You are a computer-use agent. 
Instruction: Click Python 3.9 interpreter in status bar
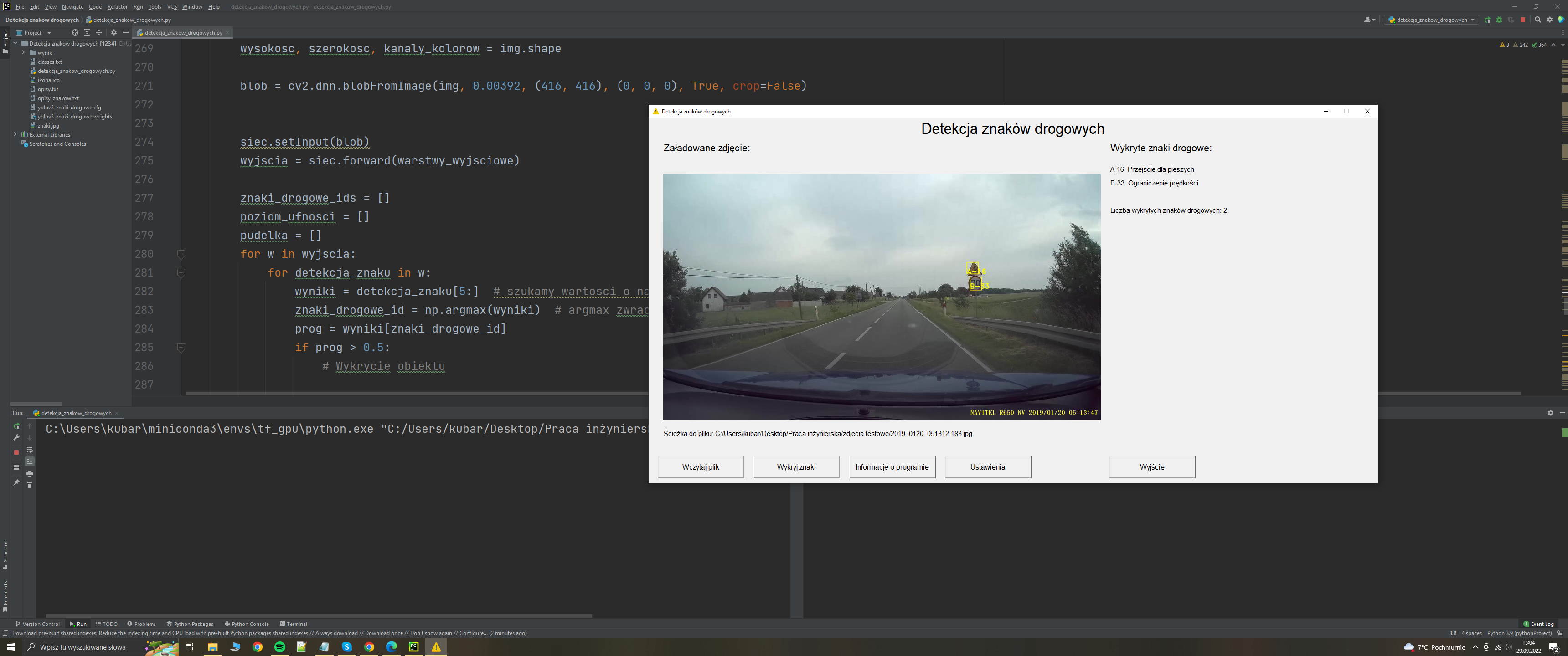pyautogui.click(x=1519, y=633)
